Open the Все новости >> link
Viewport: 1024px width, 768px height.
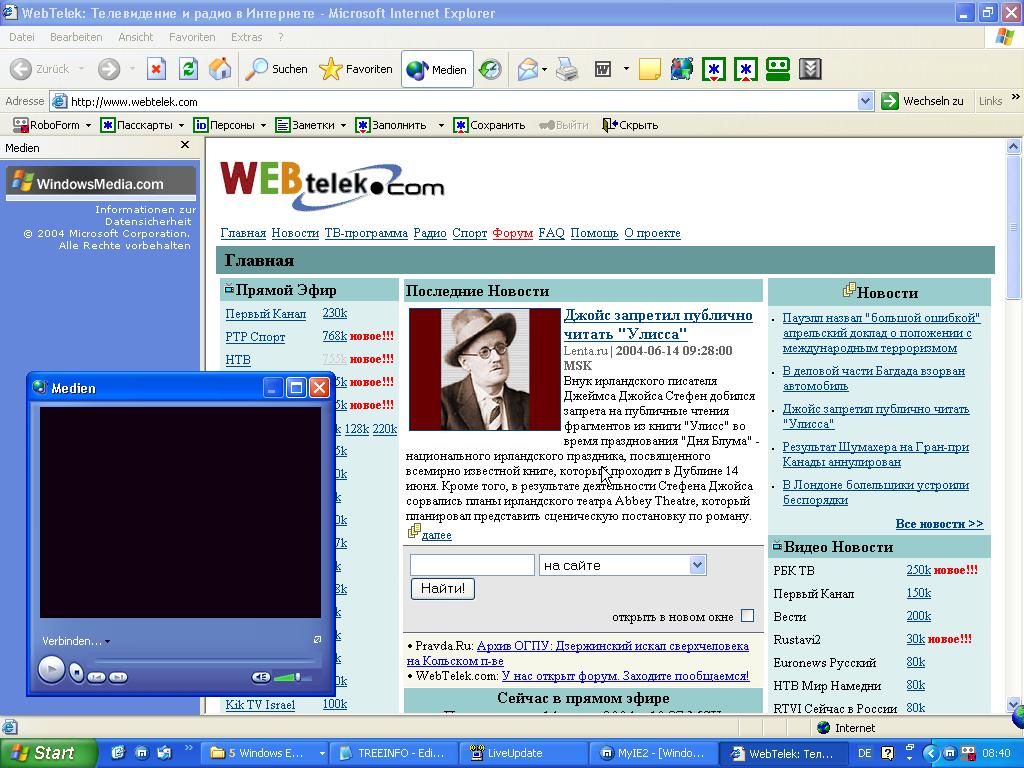click(x=939, y=524)
